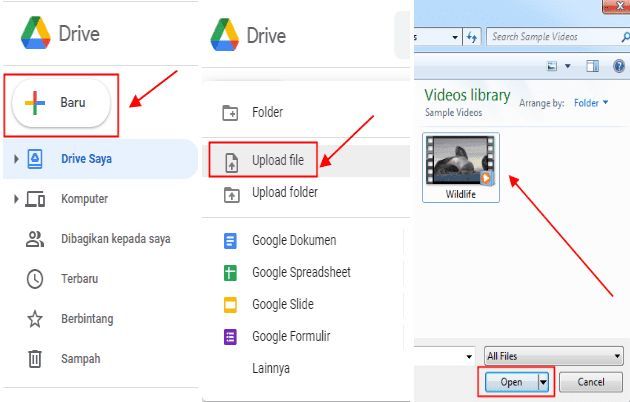Toggle the preview pane icon
Screen dimensions: 630x402
(x=593, y=66)
